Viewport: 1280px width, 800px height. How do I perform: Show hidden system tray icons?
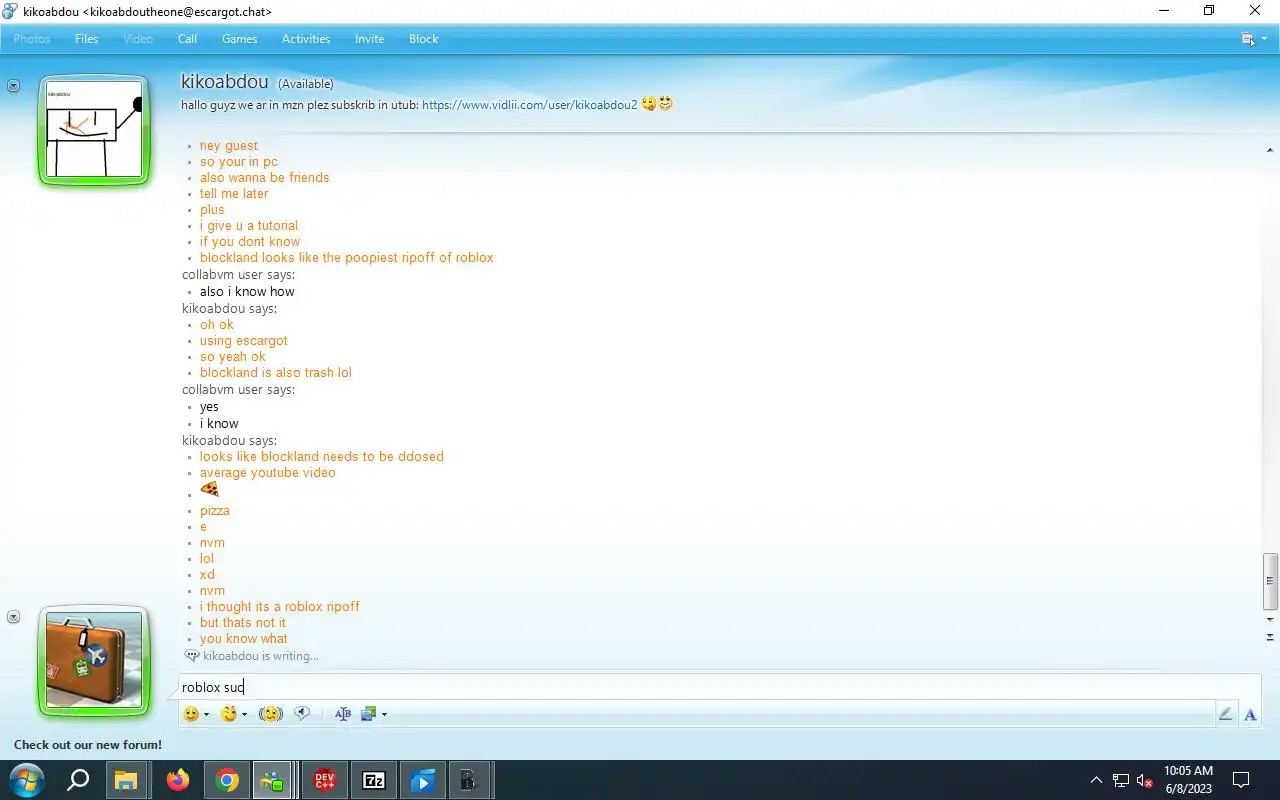click(1096, 780)
